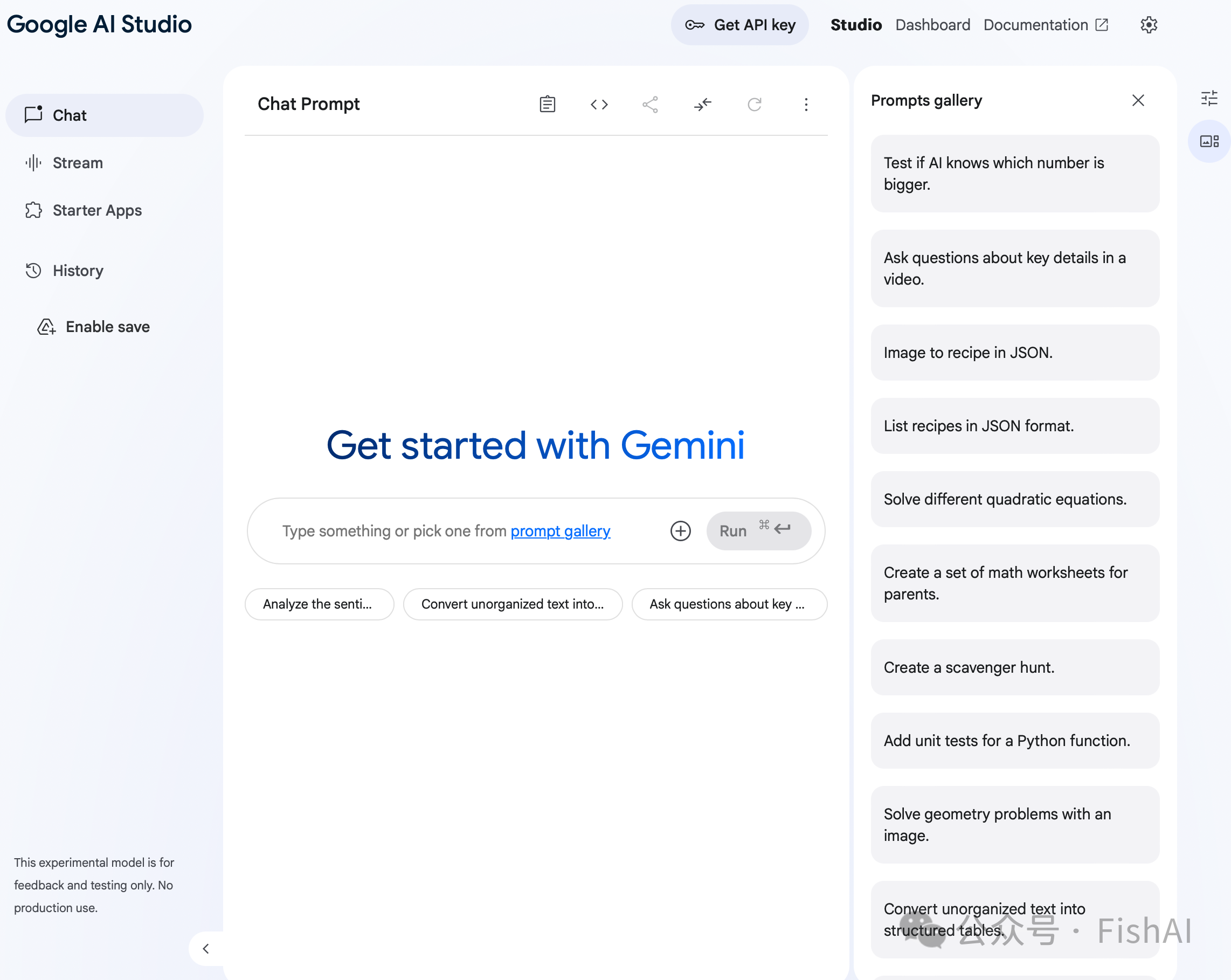Open run settings sliders icon
1231x980 pixels.
pos(1209,98)
